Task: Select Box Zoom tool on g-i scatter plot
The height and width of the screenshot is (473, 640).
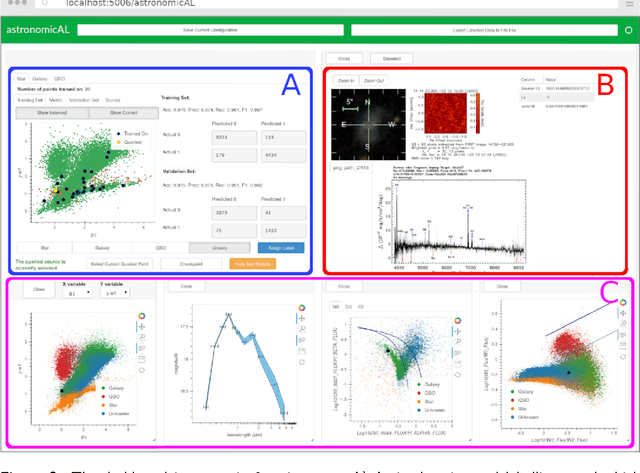Action: 142,337
